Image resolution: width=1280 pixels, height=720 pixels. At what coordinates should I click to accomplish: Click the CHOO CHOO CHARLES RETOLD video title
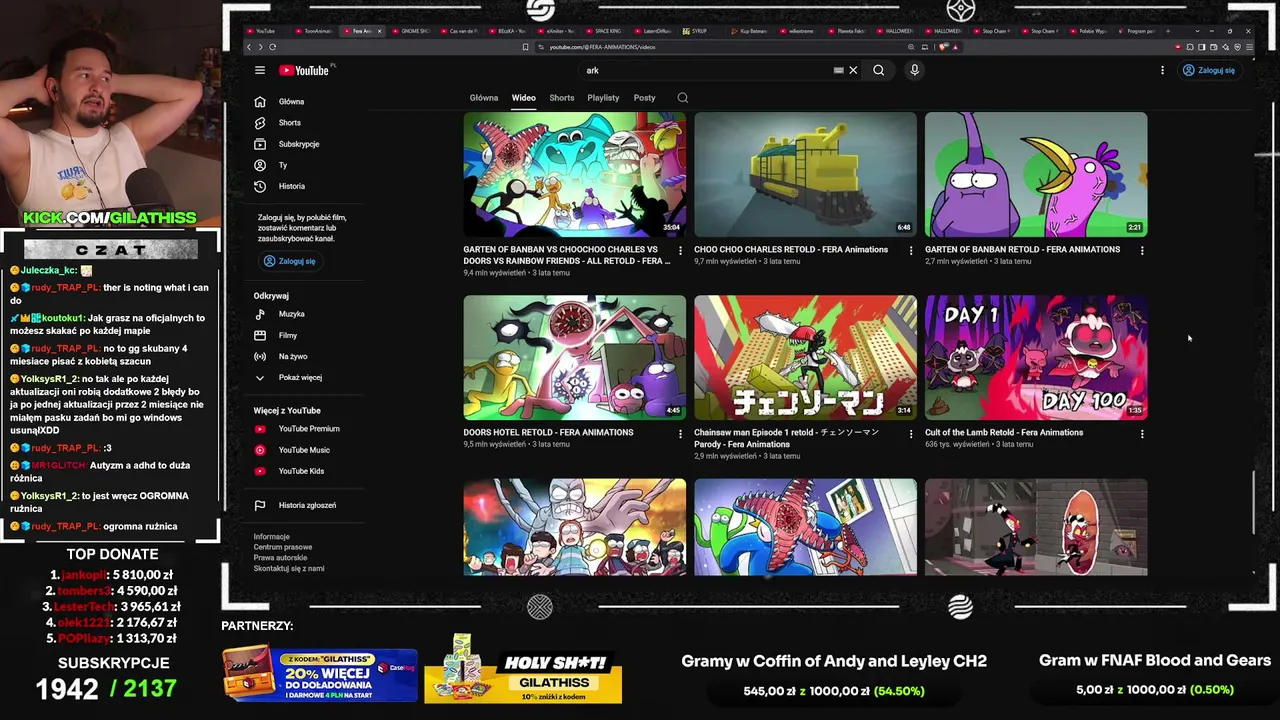[791, 250]
